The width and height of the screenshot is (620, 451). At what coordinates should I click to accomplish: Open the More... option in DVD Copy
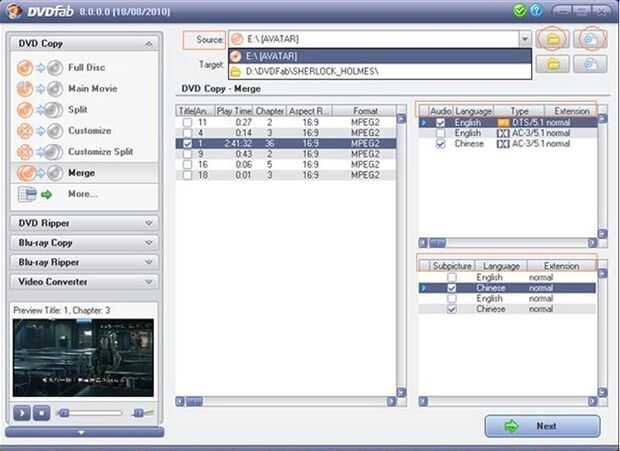(85, 194)
